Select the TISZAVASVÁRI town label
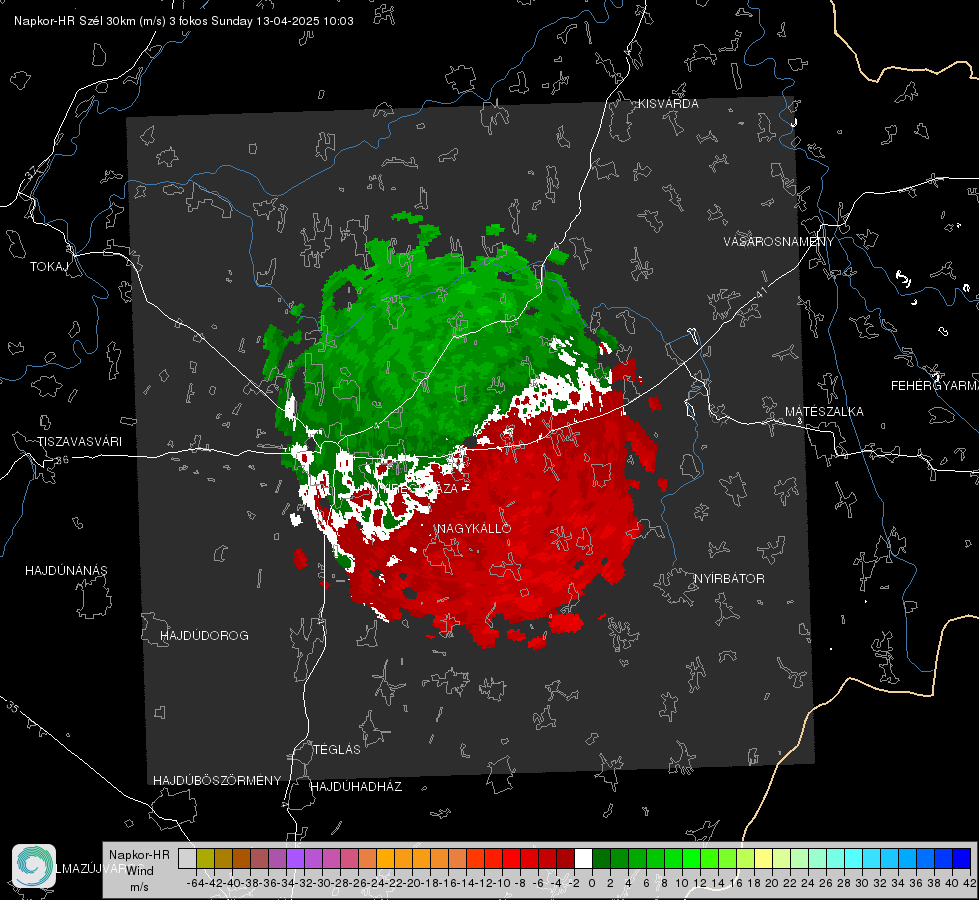979x900 pixels. (x=79, y=442)
